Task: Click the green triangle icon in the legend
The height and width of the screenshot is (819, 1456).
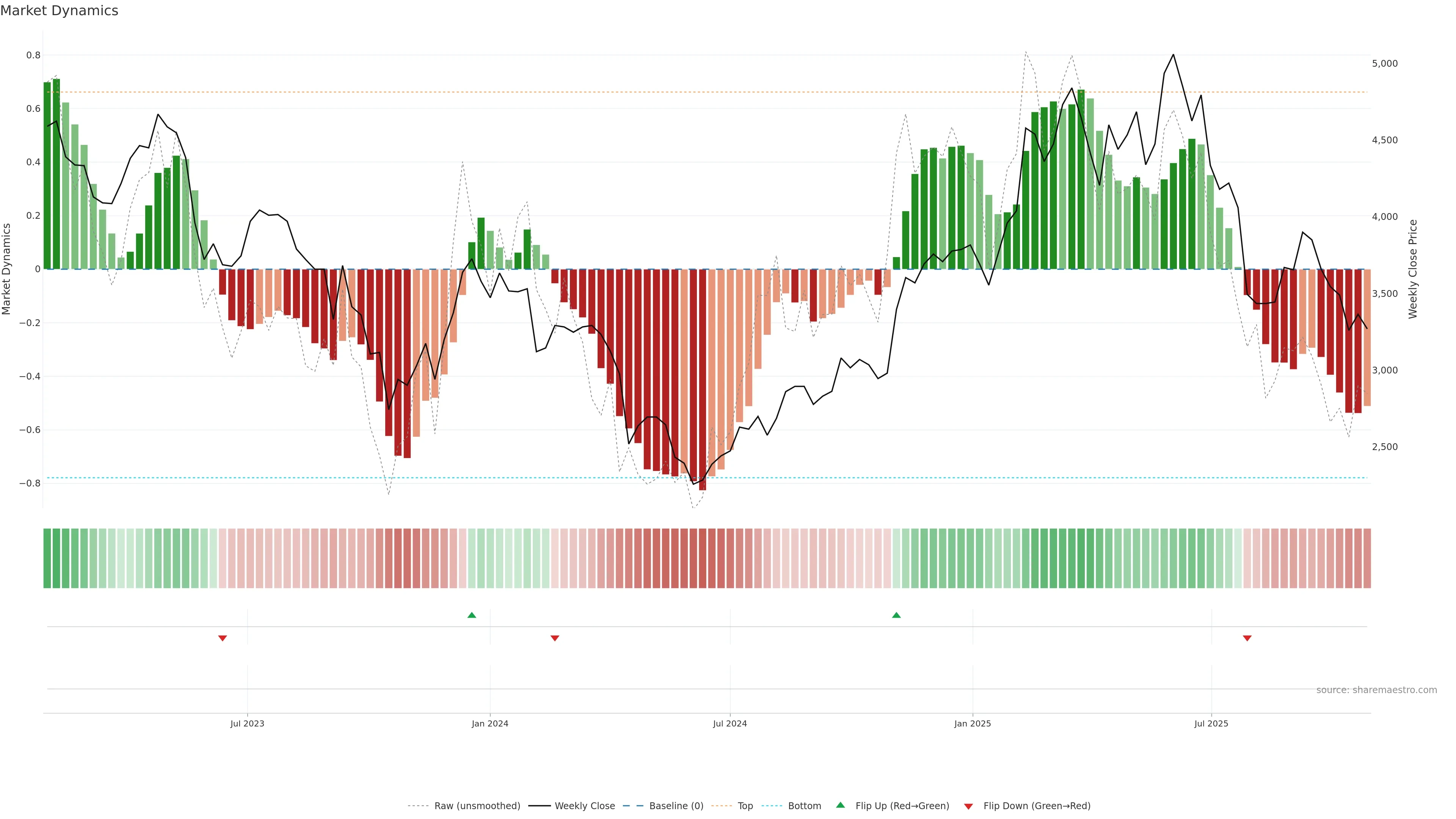Action: click(841, 805)
